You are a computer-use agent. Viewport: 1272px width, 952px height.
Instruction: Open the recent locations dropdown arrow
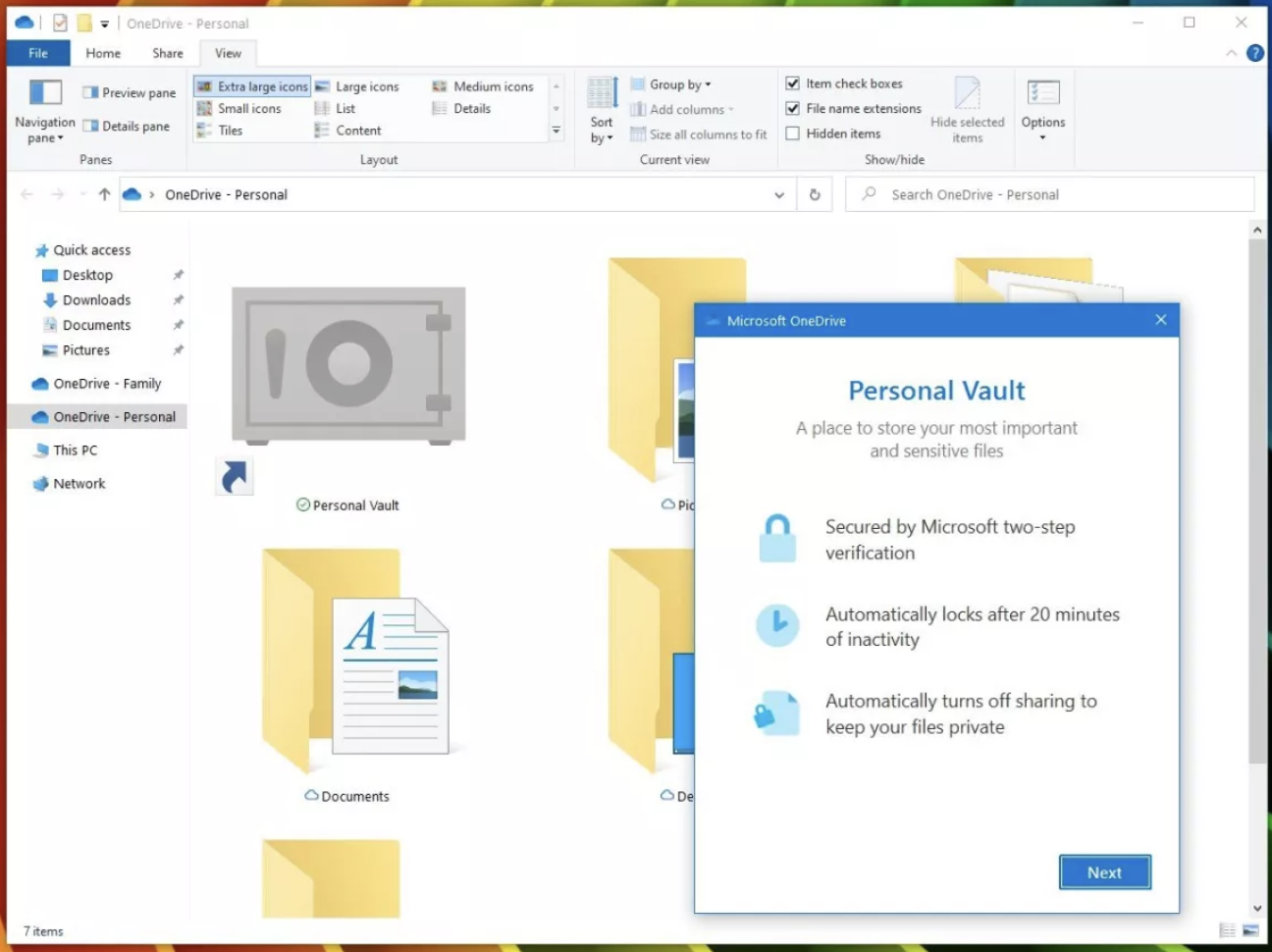82,194
